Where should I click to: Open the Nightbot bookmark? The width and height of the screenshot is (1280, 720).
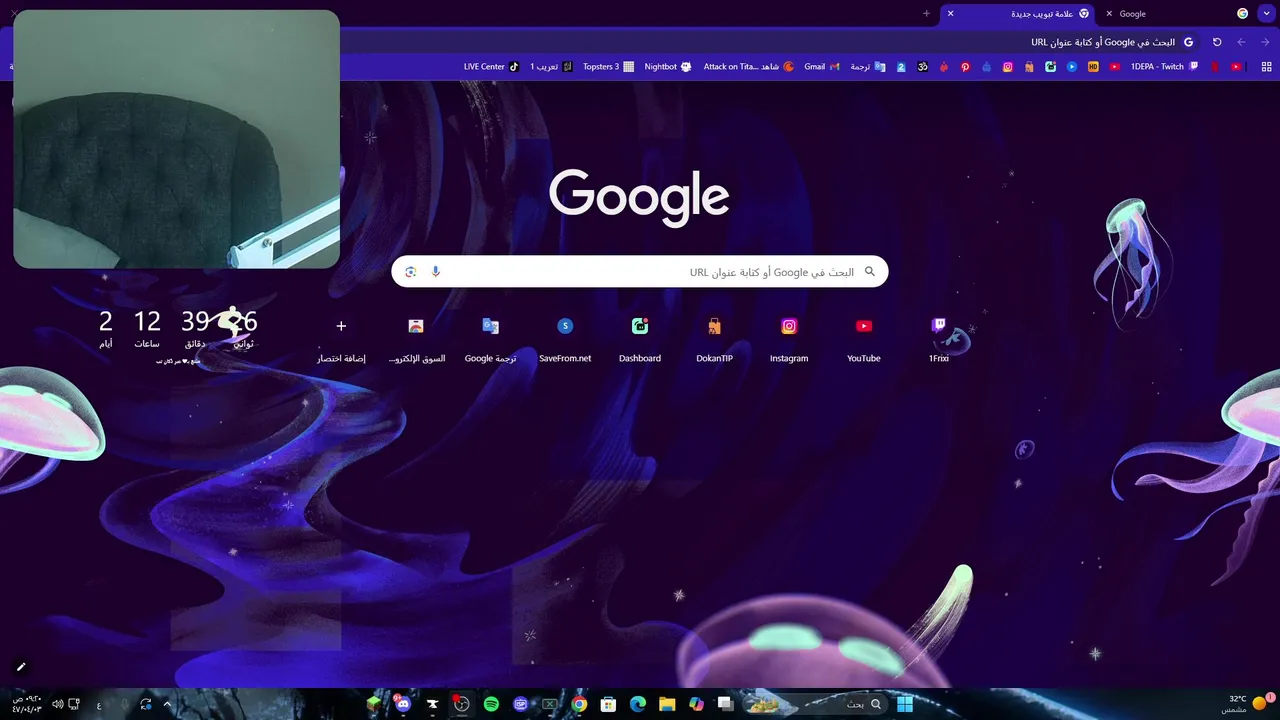[667, 67]
